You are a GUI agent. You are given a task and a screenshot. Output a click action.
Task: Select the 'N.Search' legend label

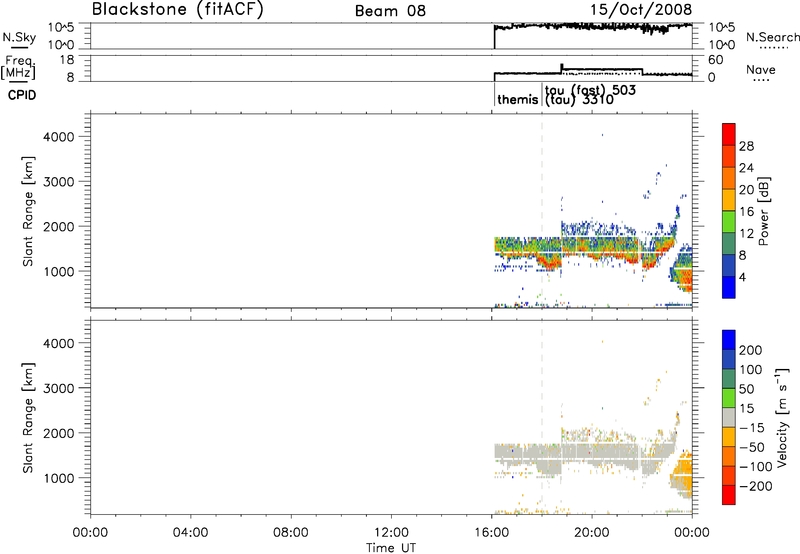tap(773, 37)
